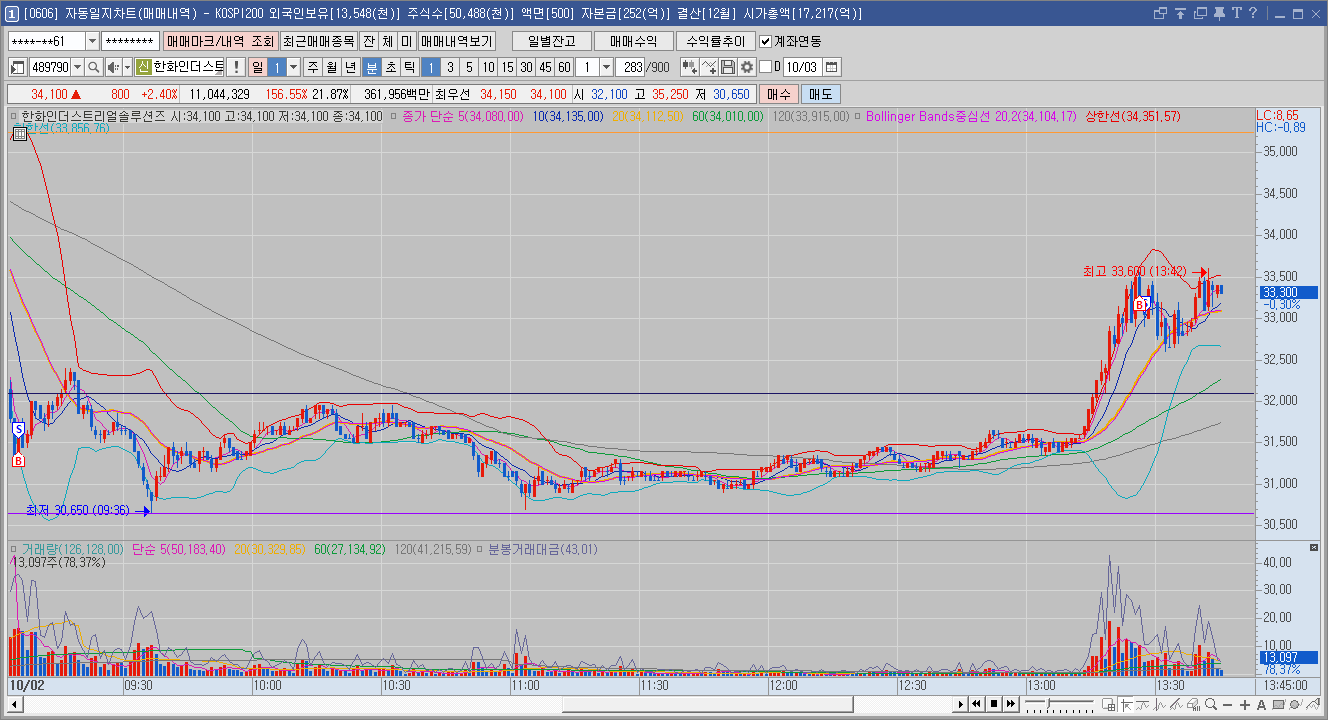Click the password input field
This screenshot has height=720, width=1328.
[x=130, y=41]
